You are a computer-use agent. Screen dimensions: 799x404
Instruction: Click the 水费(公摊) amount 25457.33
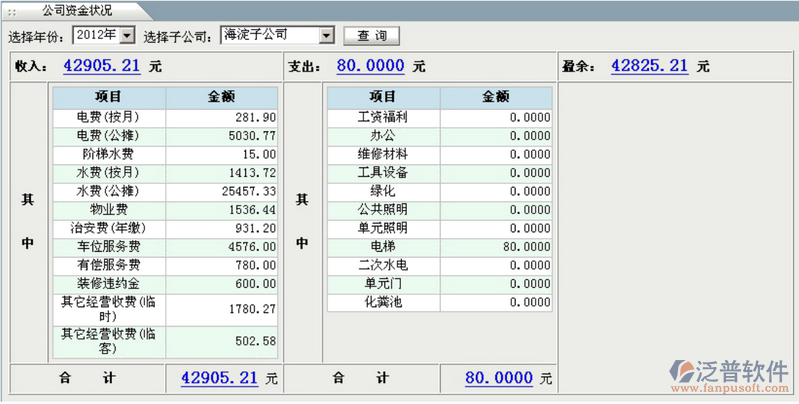point(246,191)
